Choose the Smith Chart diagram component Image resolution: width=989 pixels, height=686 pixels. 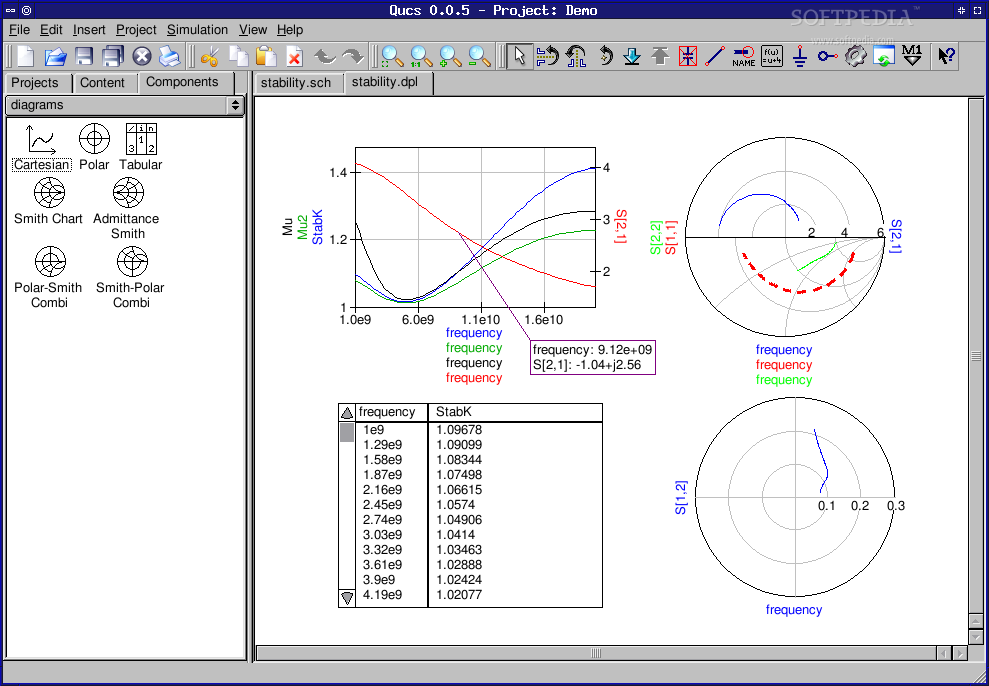tap(49, 202)
